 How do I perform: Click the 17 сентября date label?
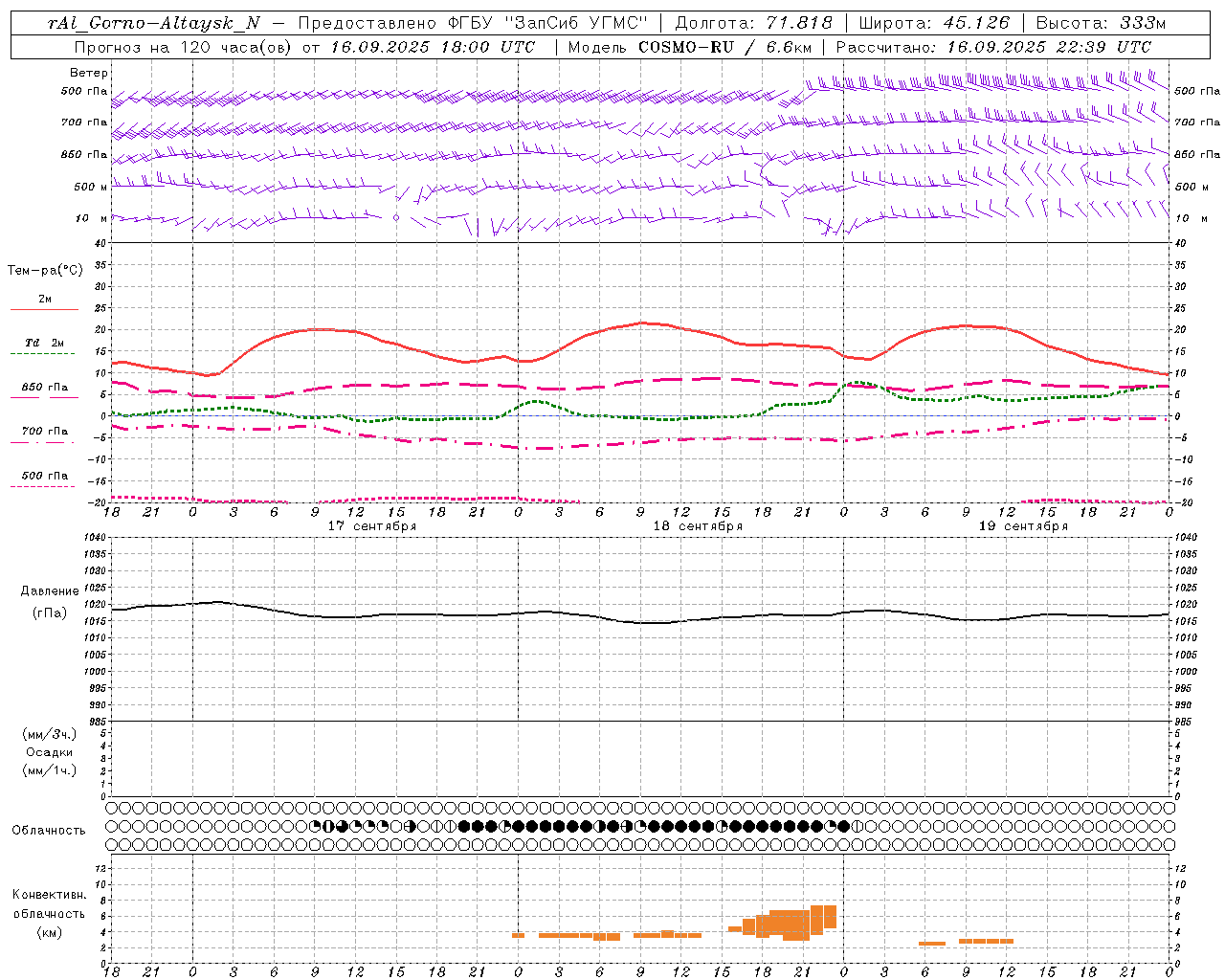click(371, 526)
